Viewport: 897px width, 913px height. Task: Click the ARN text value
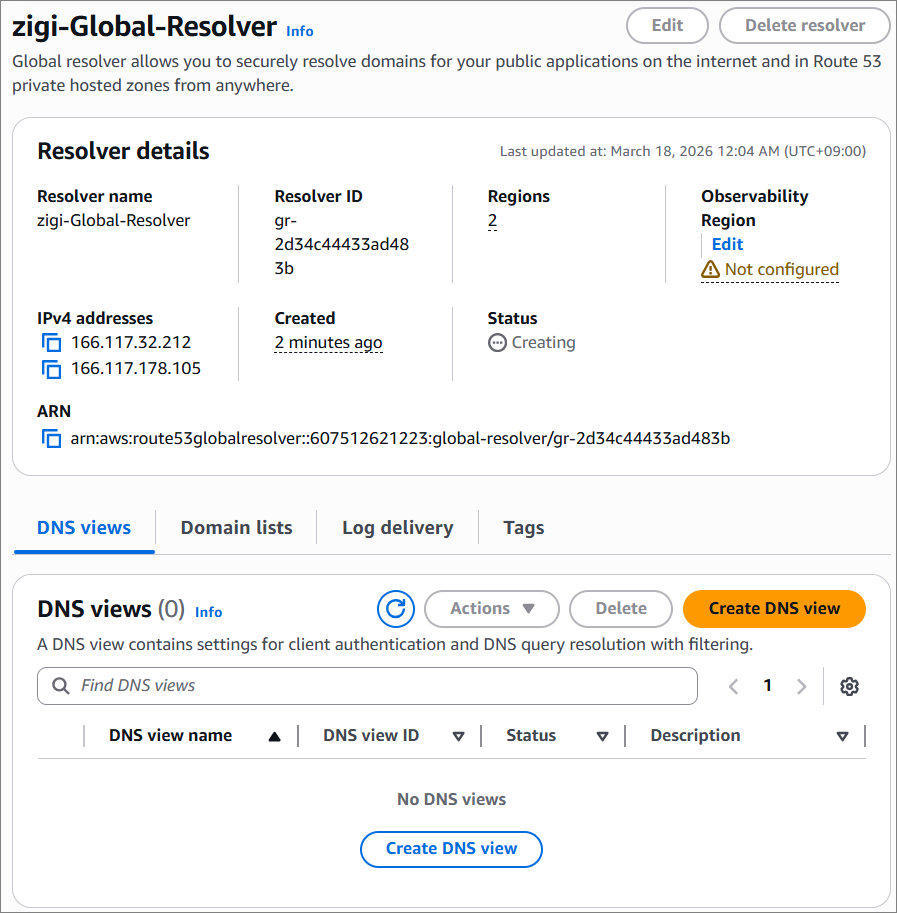click(400, 438)
